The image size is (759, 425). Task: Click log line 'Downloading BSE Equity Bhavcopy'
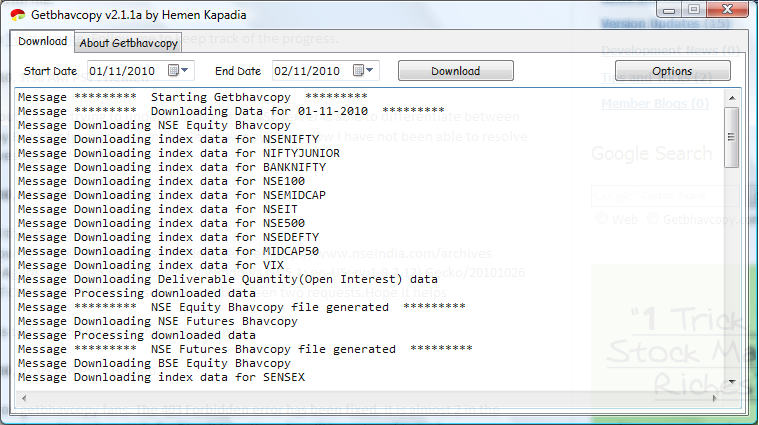click(154, 364)
